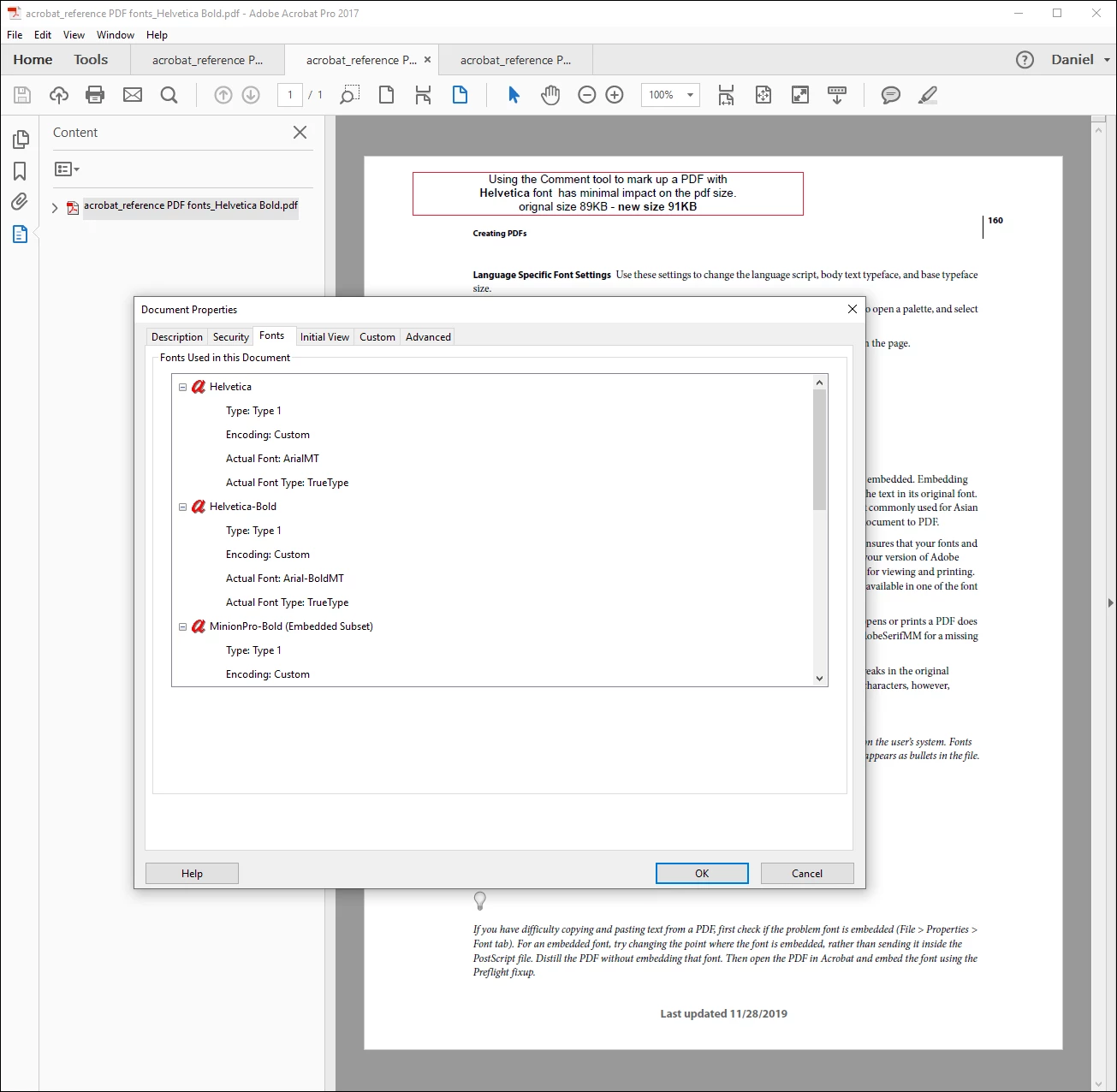Go to the Tools view
Viewport: 1117px width, 1092px height.
pyautogui.click(x=91, y=60)
